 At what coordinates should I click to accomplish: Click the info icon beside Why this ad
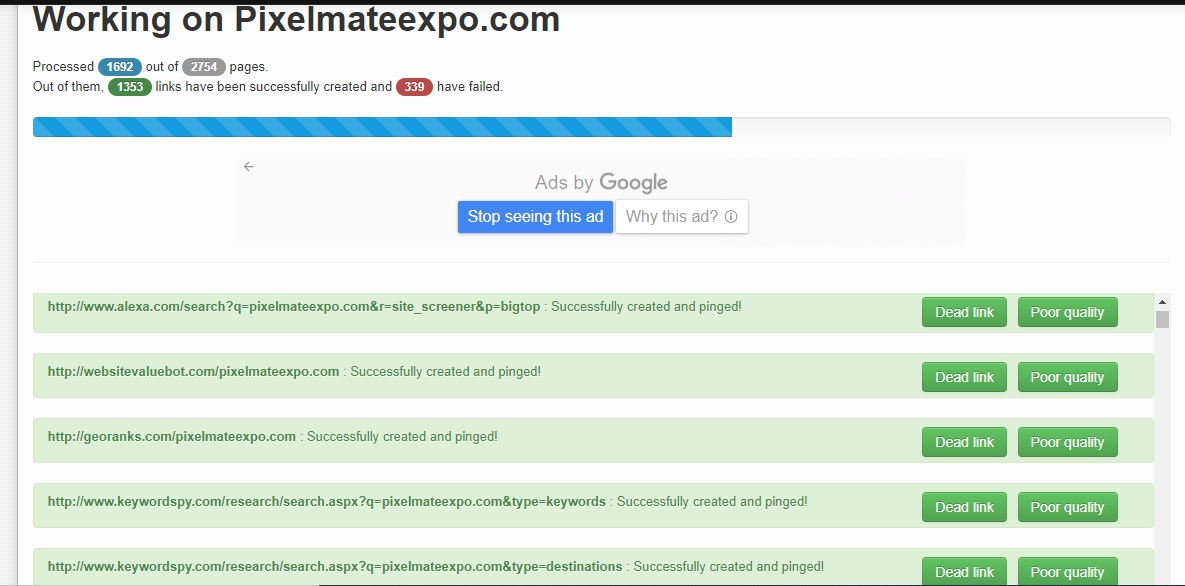(x=731, y=217)
